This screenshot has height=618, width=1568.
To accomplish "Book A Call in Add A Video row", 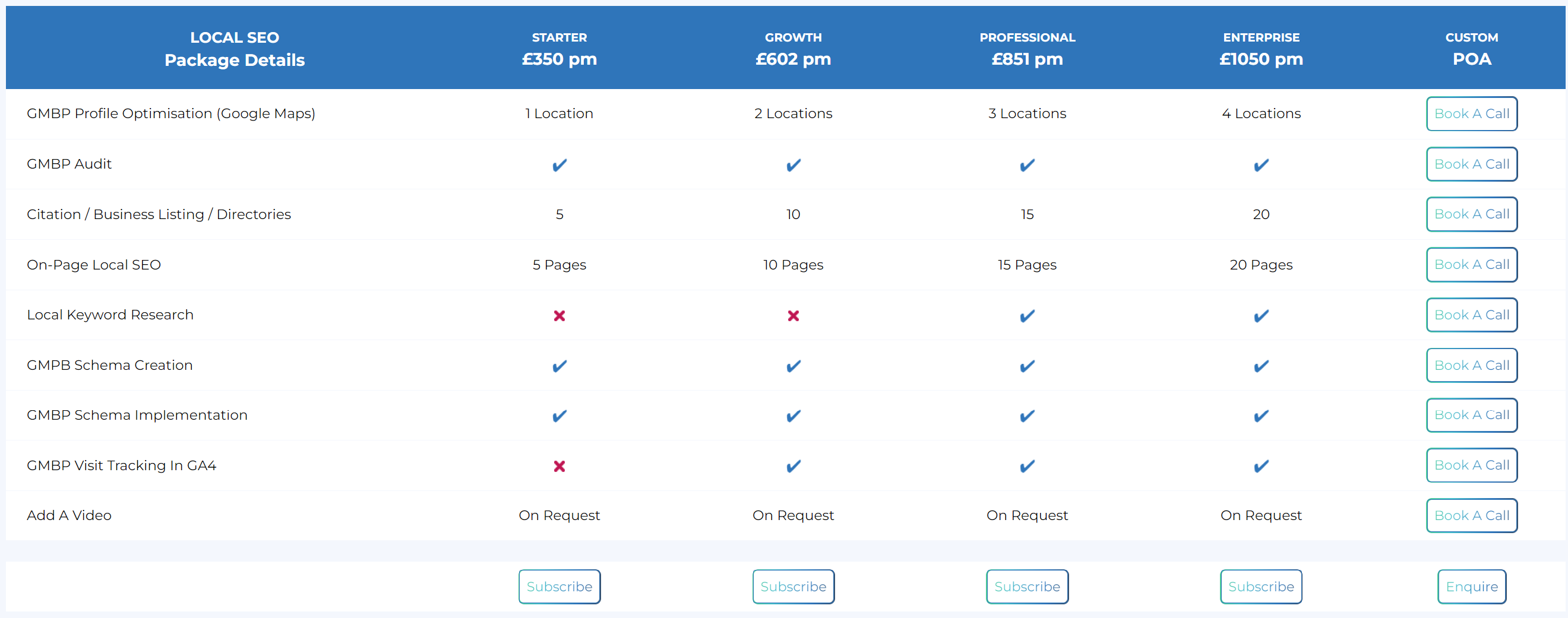I will pos(1472,515).
